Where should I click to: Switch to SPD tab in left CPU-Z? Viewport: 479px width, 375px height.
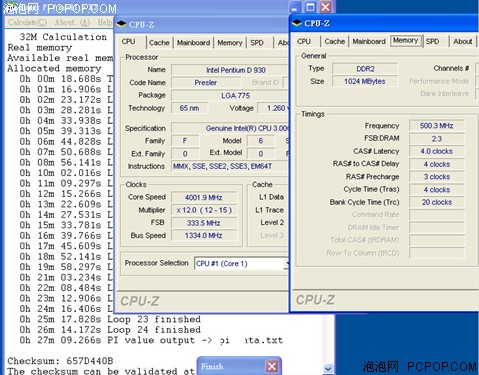[257, 43]
